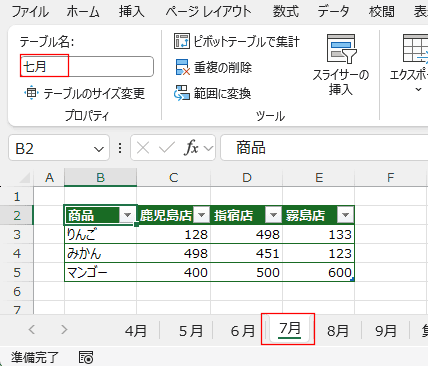This screenshot has width=428, height=366.
Task: Click the Insert Slicer icon
Action: point(341,49)
